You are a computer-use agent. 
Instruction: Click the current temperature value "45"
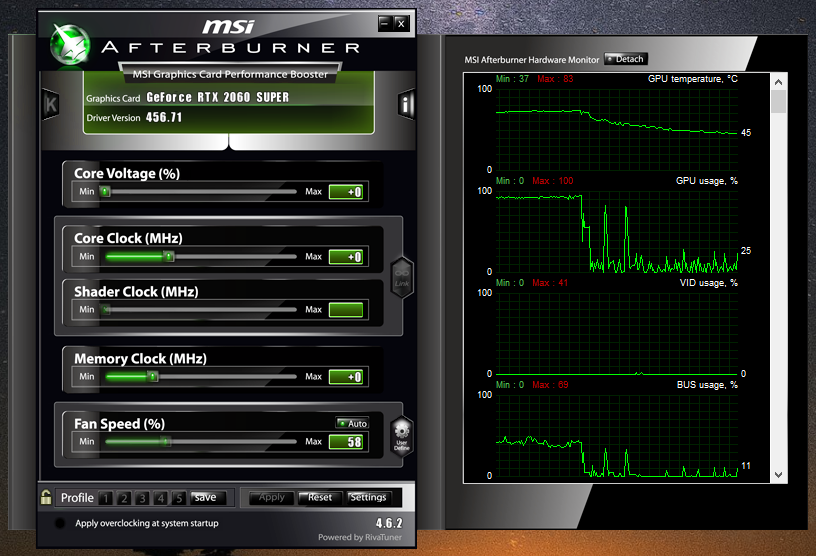pos(746,133)
